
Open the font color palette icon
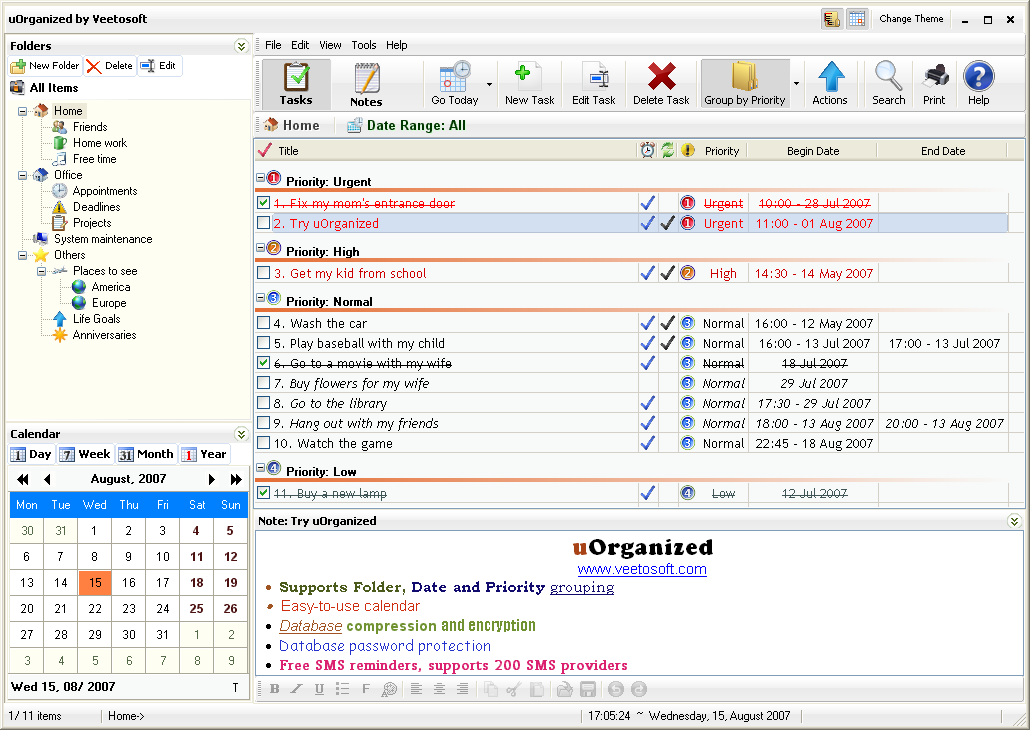(x=390, y=689)
